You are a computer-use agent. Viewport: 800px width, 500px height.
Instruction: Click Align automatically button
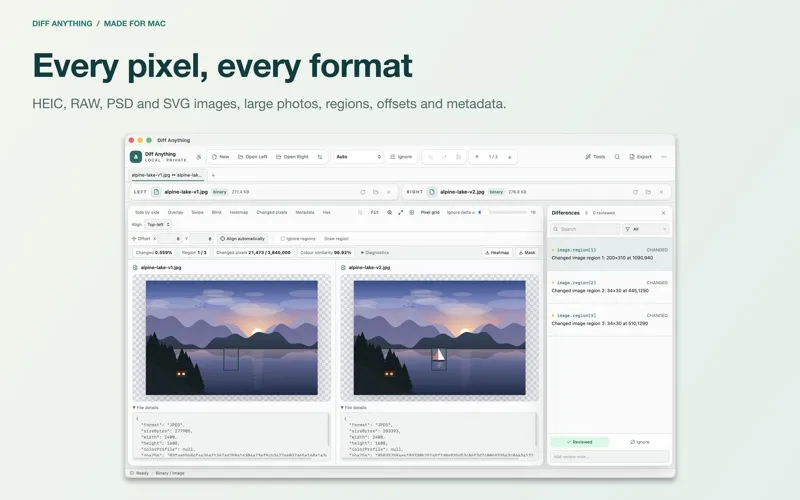[x=243, y=238]
